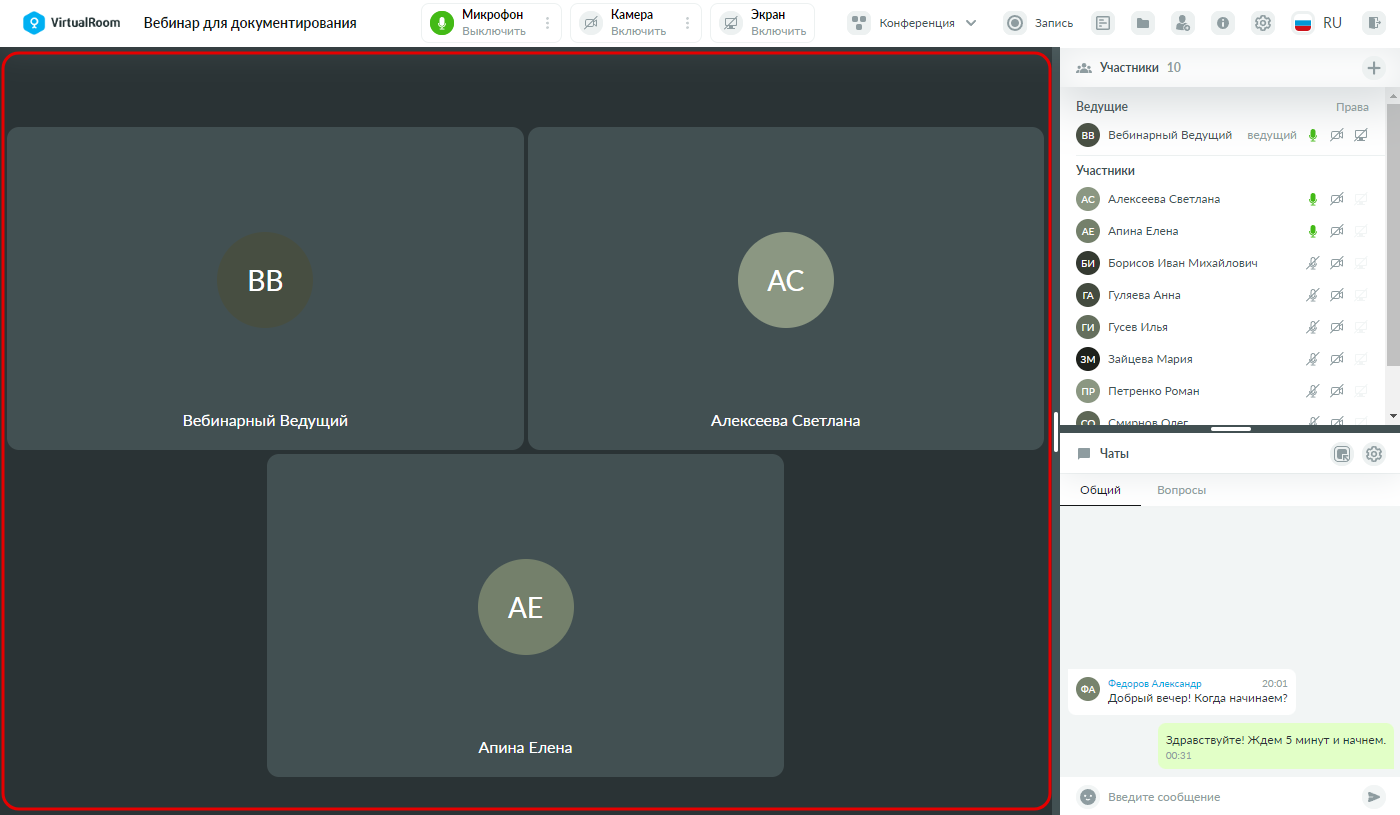Add participant with the plus icon
Image resolution: width=1400 pixels, height=815 pixels.
click(x=1374, y=68)
